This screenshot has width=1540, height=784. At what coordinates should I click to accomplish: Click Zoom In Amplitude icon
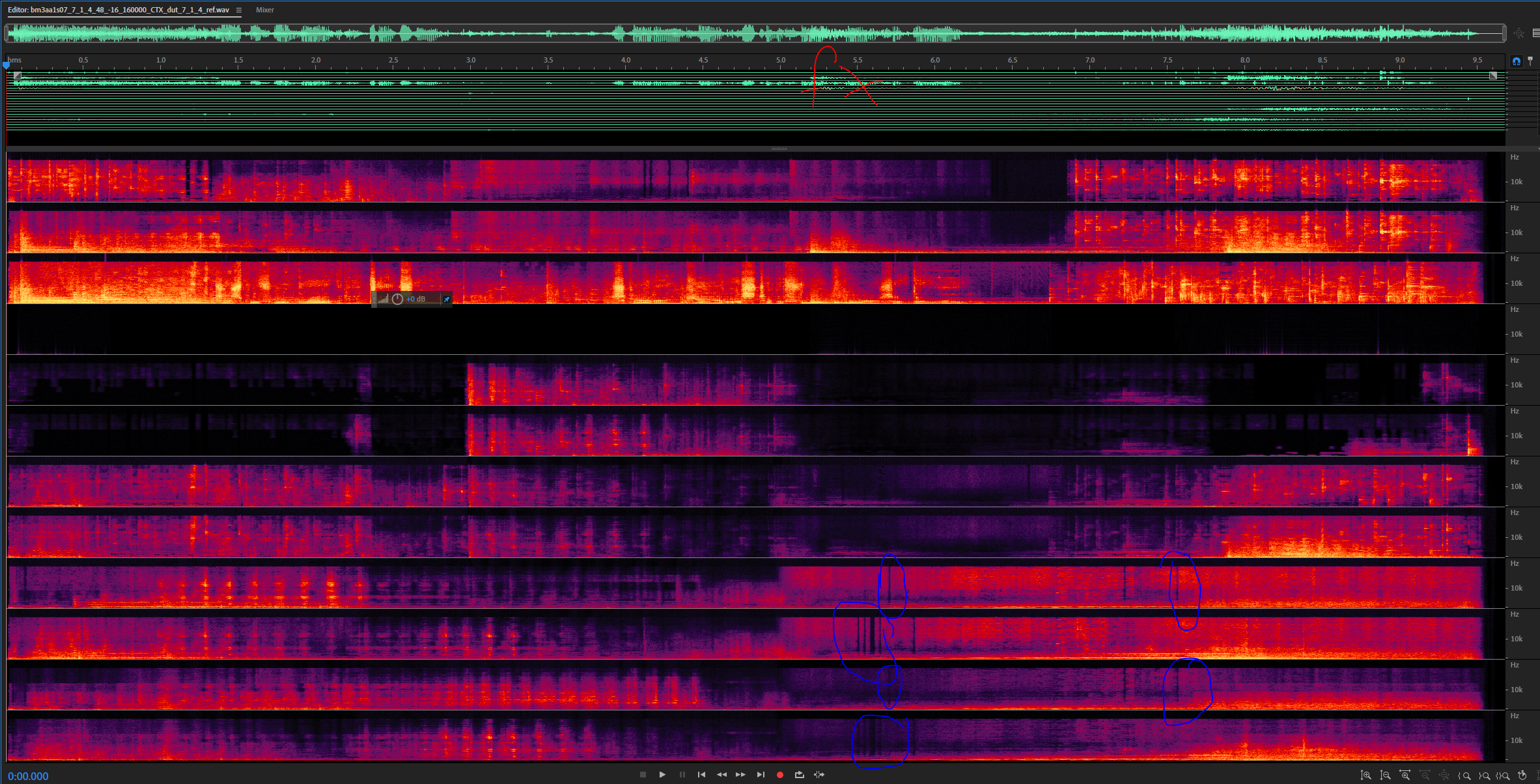pyautogui.click(x=1366, y=775)
